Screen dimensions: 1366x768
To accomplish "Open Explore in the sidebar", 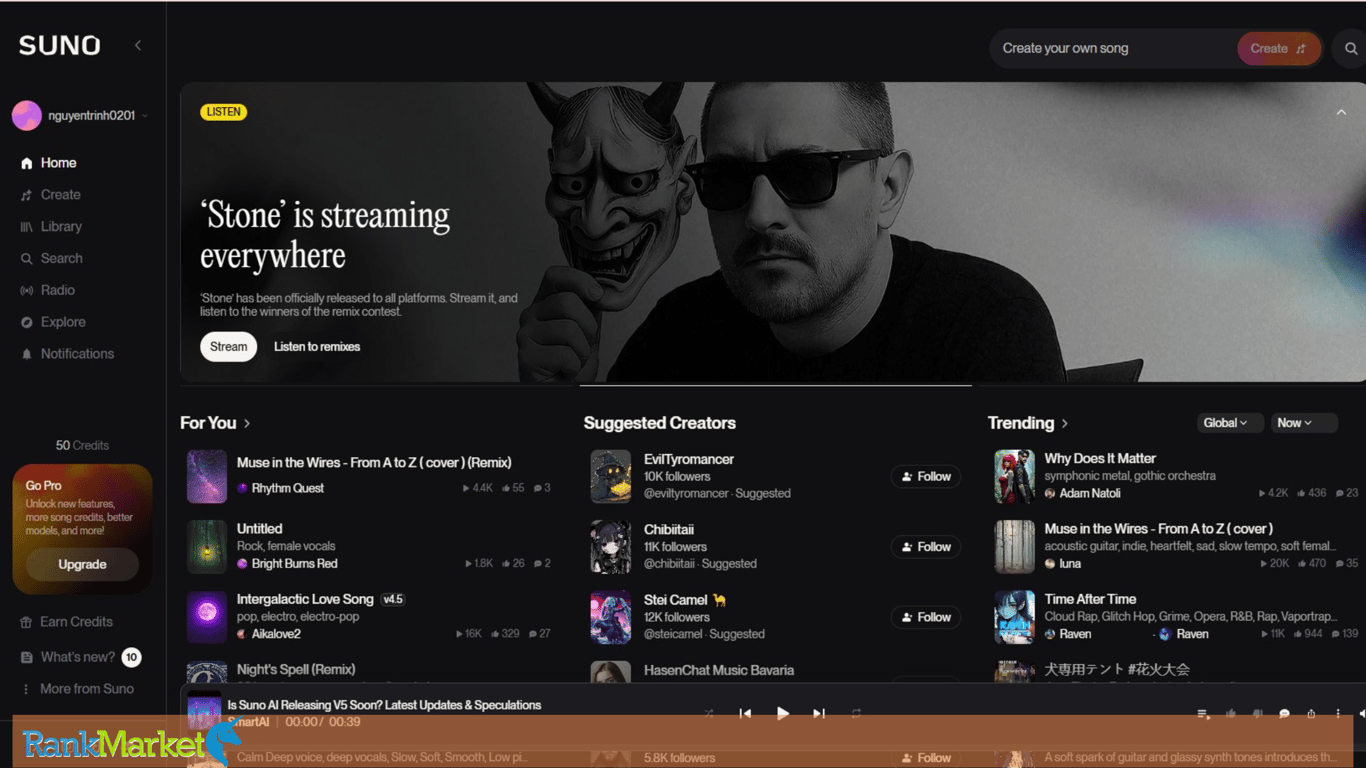I will pos(53,322).
